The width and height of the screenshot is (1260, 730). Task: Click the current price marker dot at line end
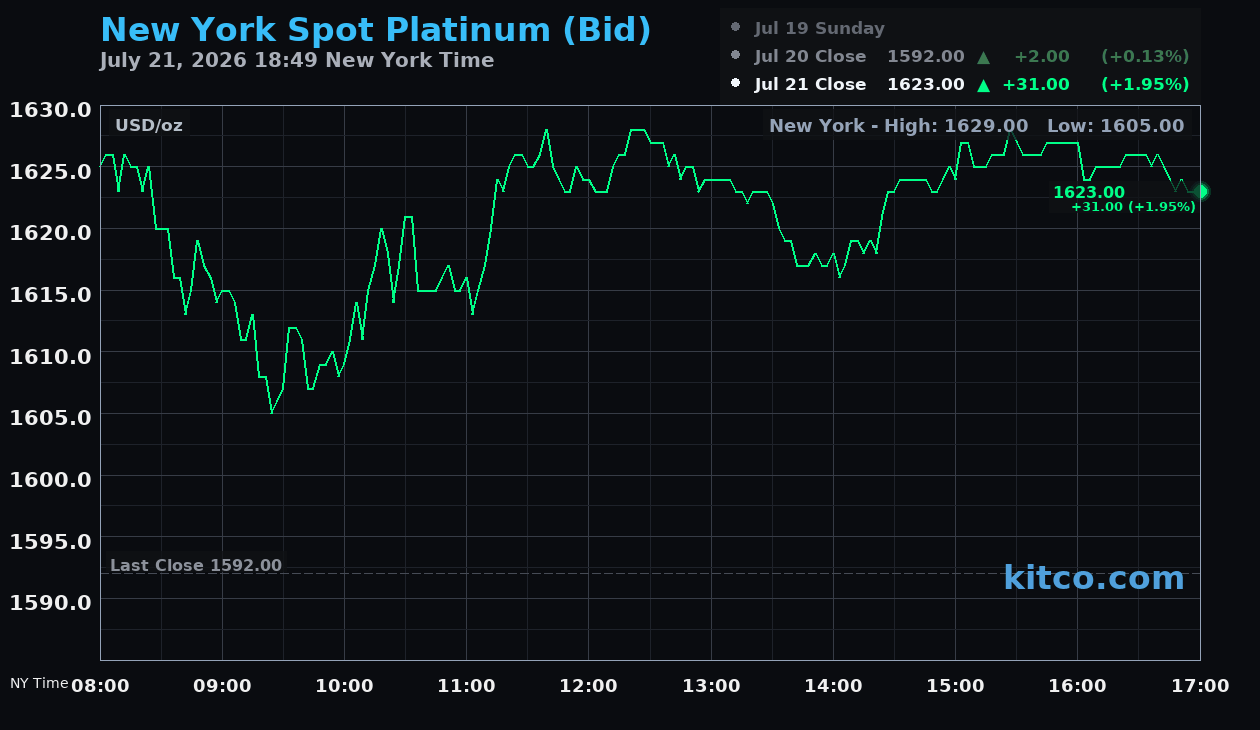[1201, 191]
